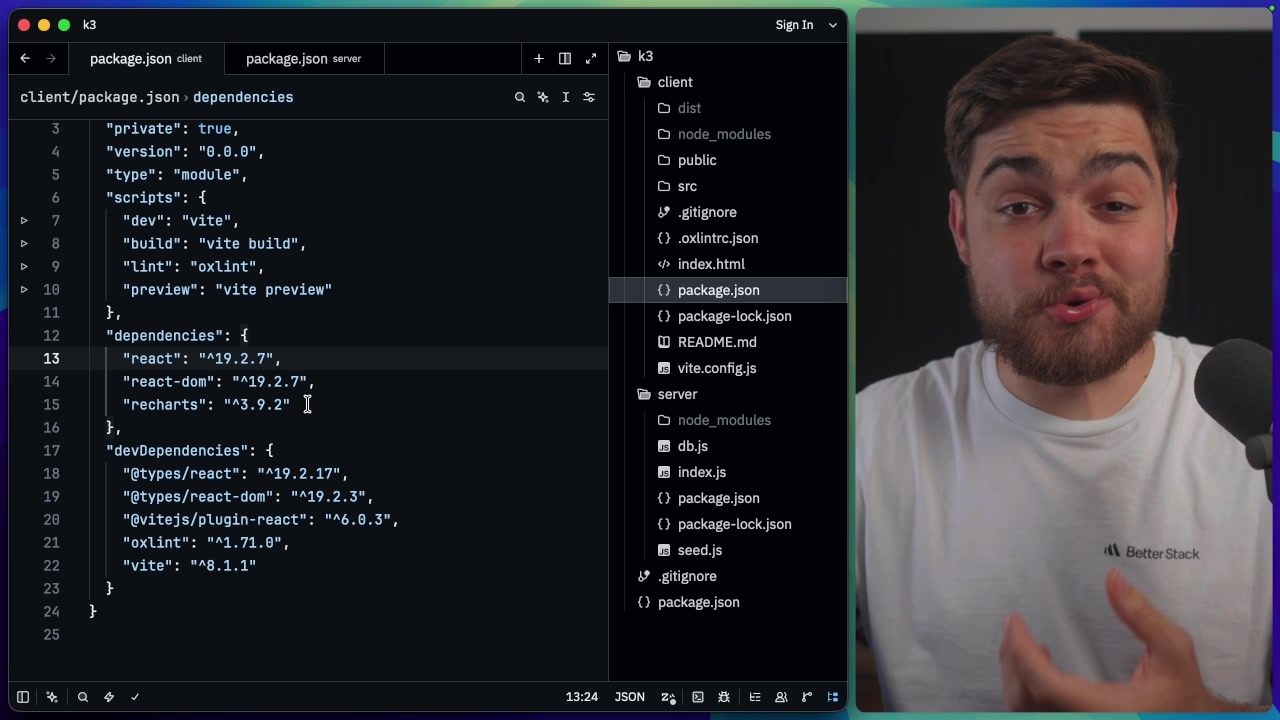This screenshot has height=720, width=1280.
Task: Run the preview script on line 10
Action: pyautogui.click(x=24, y=289)
